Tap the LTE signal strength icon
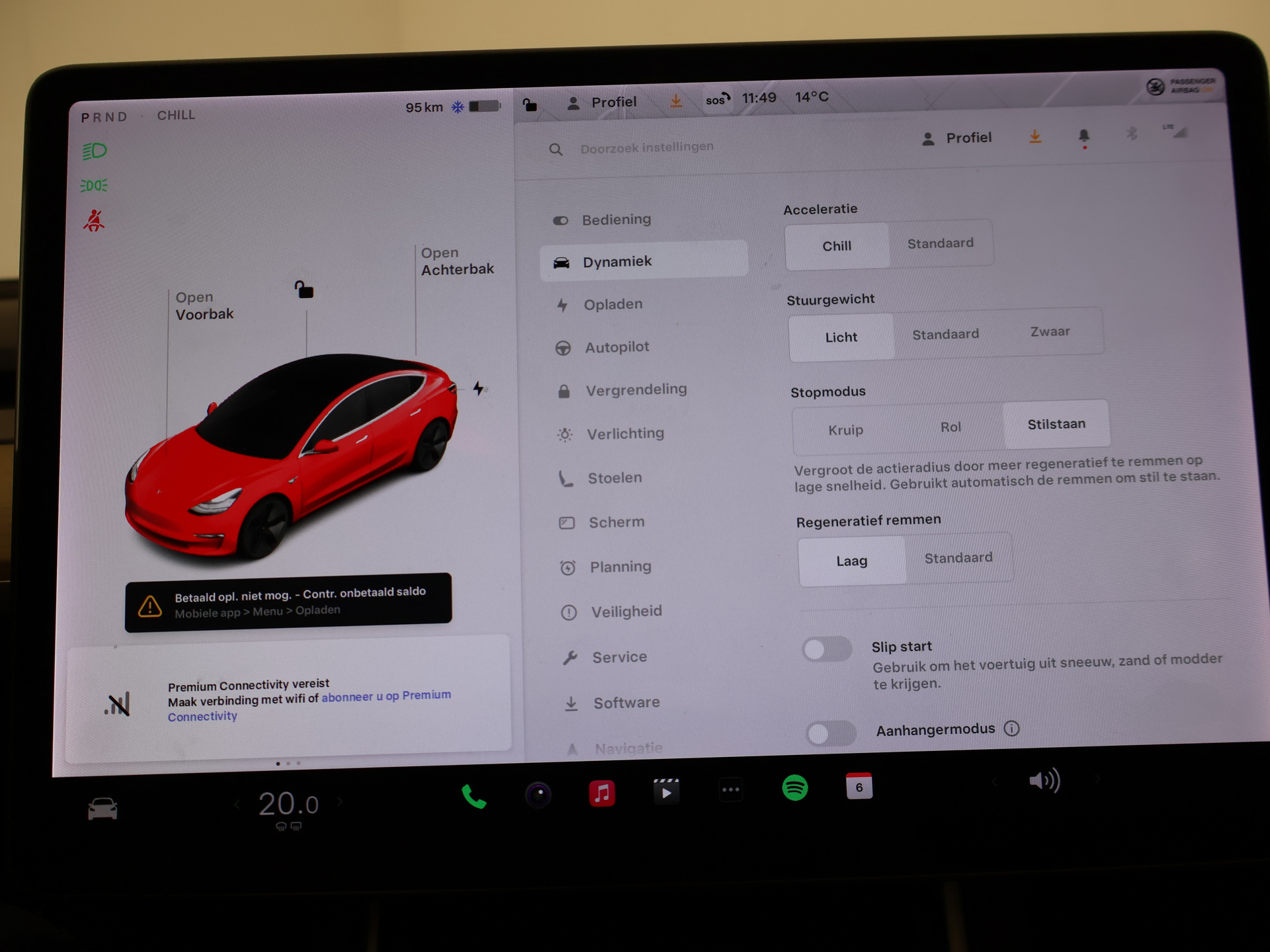Screen dimensions: 1270x952 point(1176,131)
